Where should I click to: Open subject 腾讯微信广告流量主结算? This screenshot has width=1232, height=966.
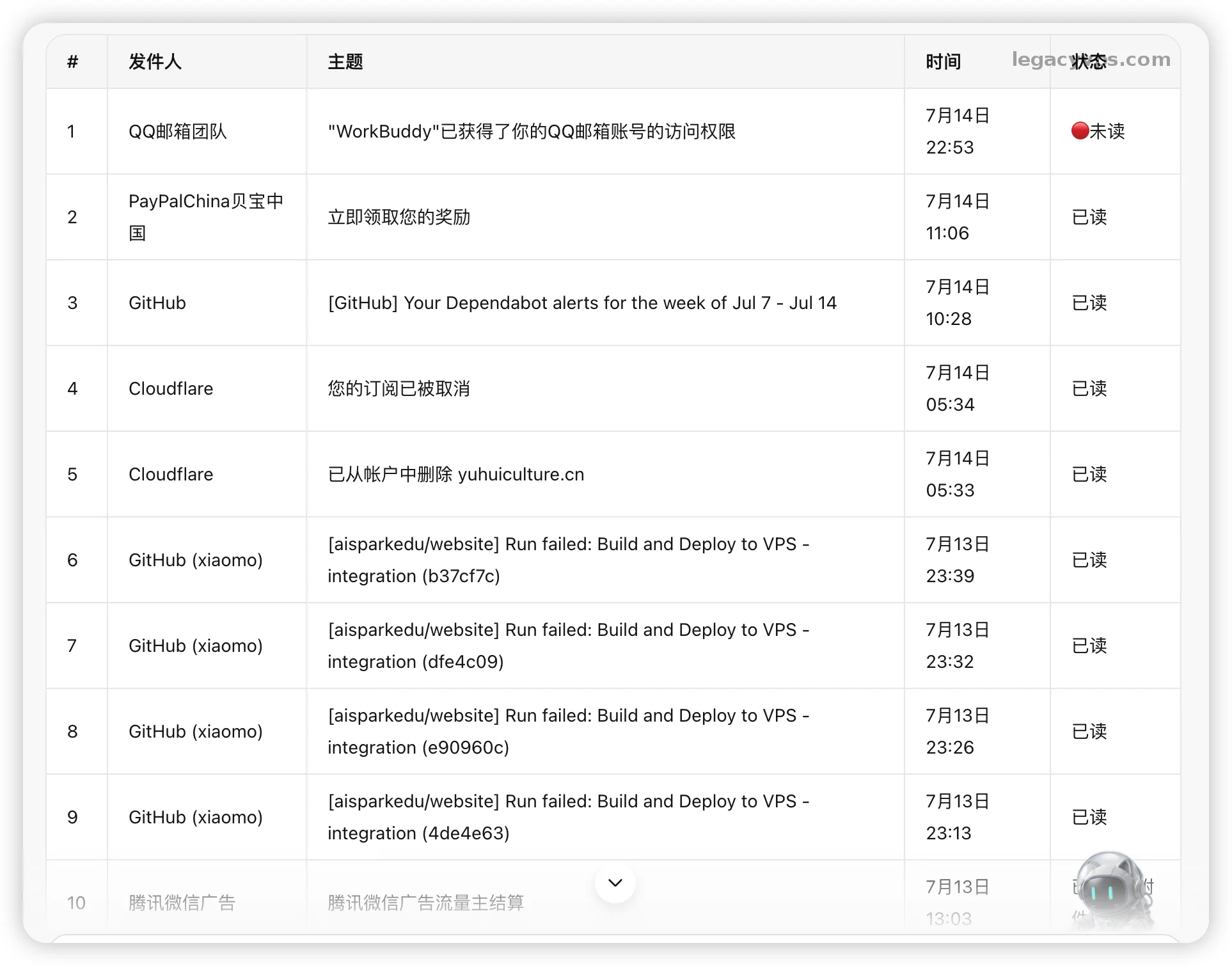(426, 903)
